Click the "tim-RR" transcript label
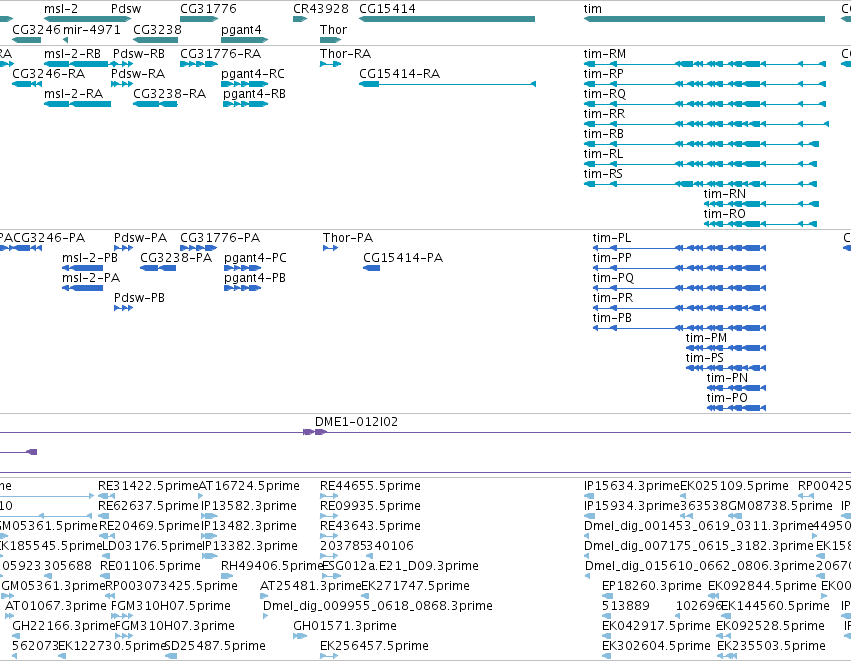 point(604,113)
